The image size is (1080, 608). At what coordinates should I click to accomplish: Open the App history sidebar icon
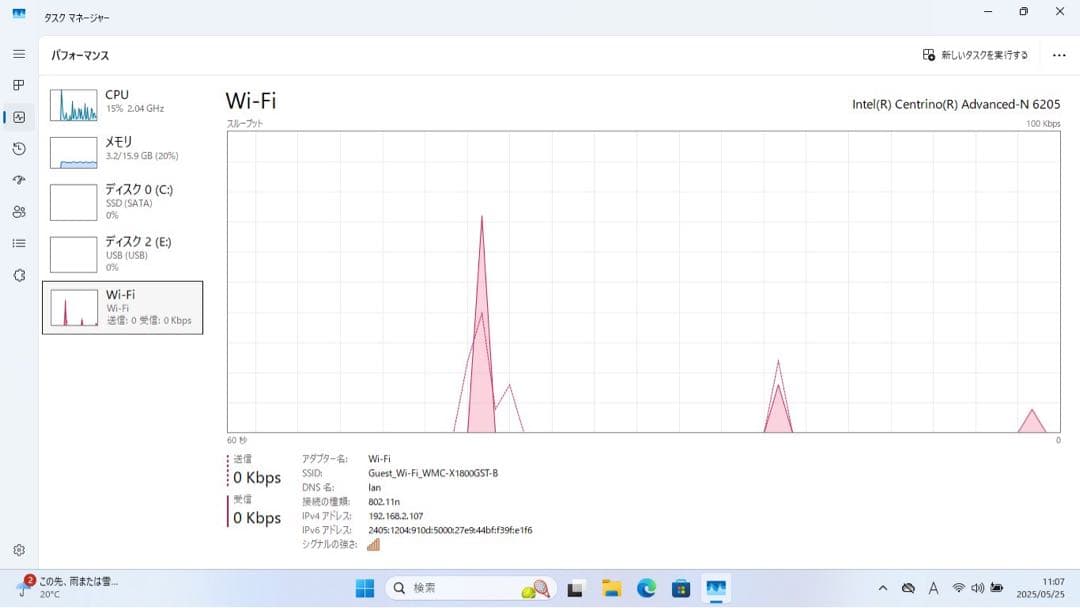(19, 149)
